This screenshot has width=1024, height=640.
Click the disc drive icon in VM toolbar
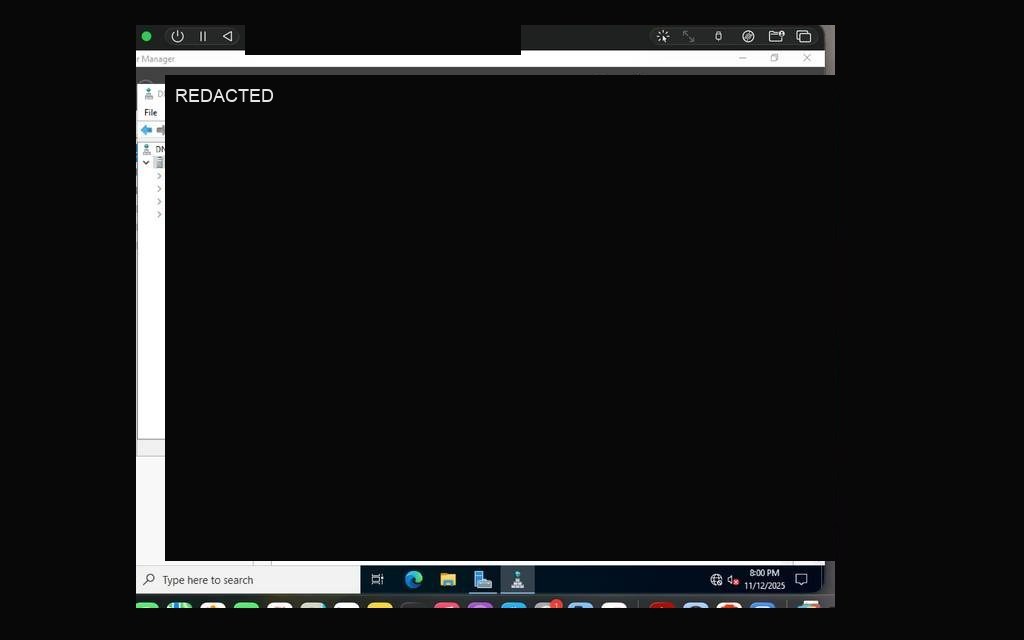pos(748,37)
